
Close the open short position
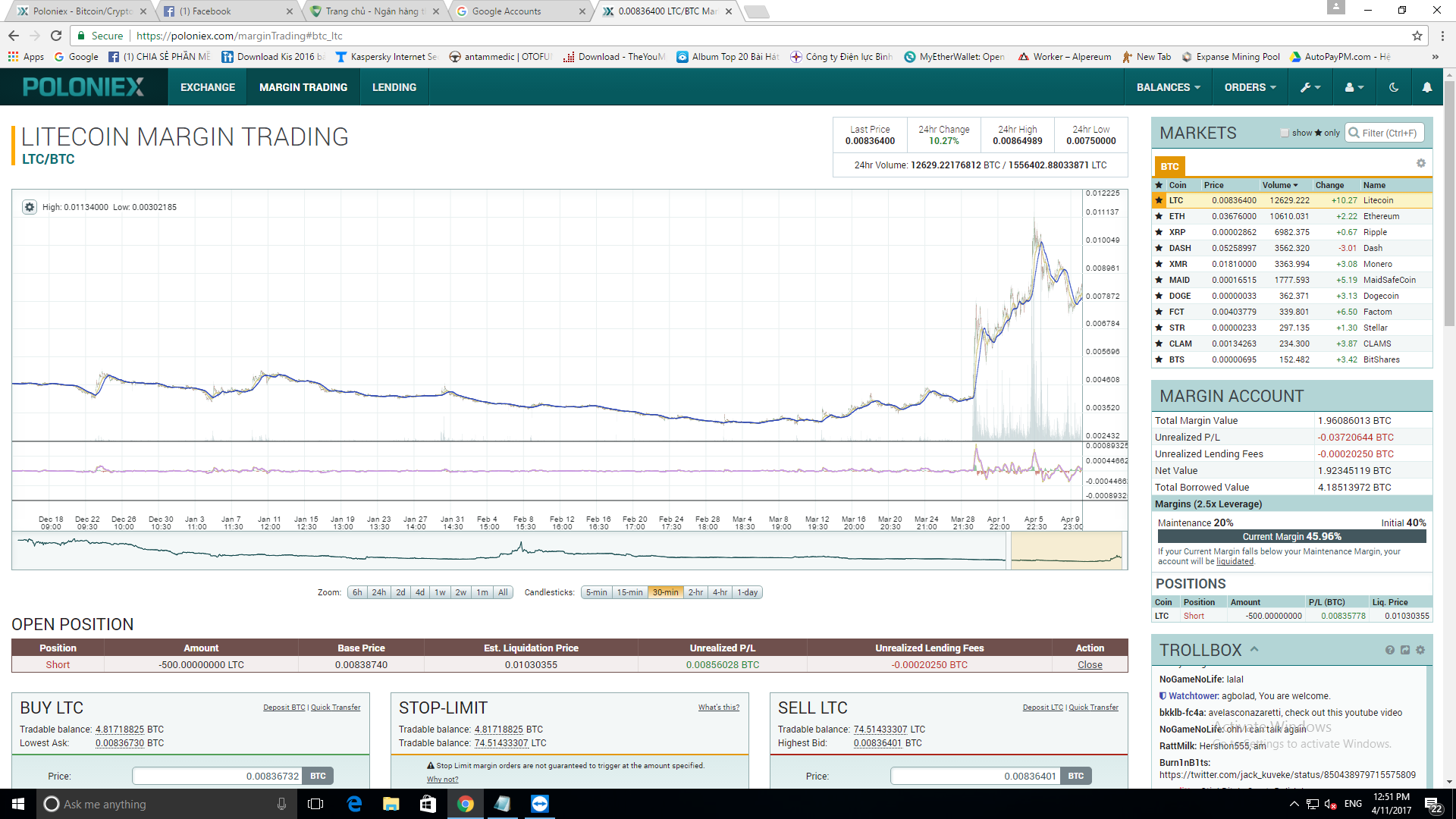point(1090,664)
